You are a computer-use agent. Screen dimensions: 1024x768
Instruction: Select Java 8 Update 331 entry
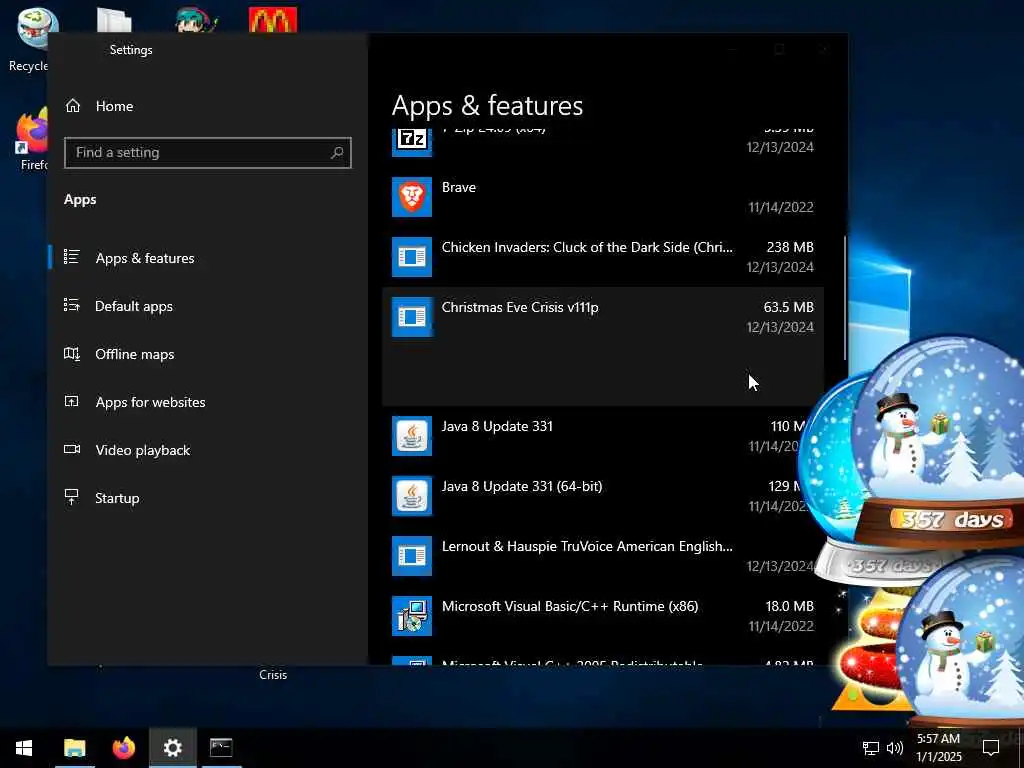pyautogui.click(x=593, y=436)
